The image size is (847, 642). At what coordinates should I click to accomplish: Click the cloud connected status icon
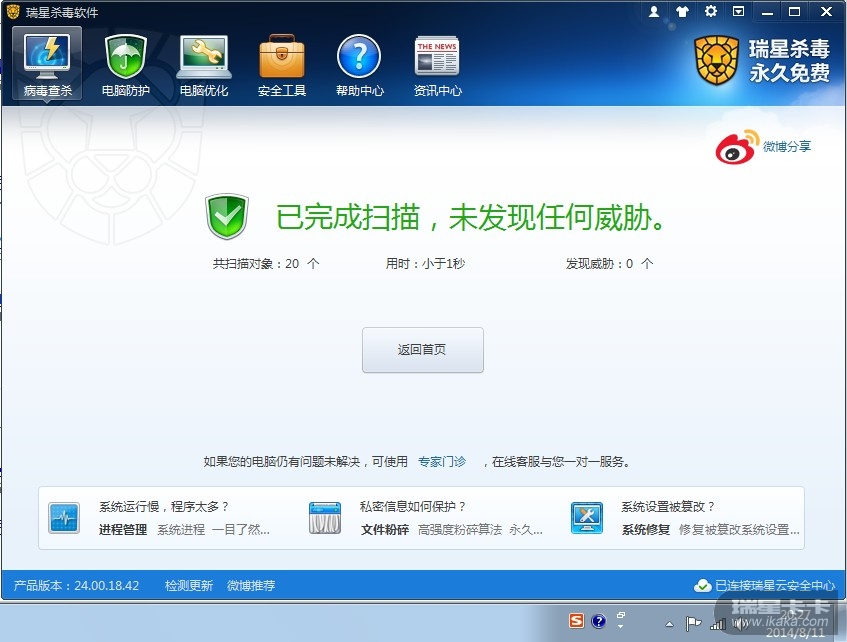702,585
